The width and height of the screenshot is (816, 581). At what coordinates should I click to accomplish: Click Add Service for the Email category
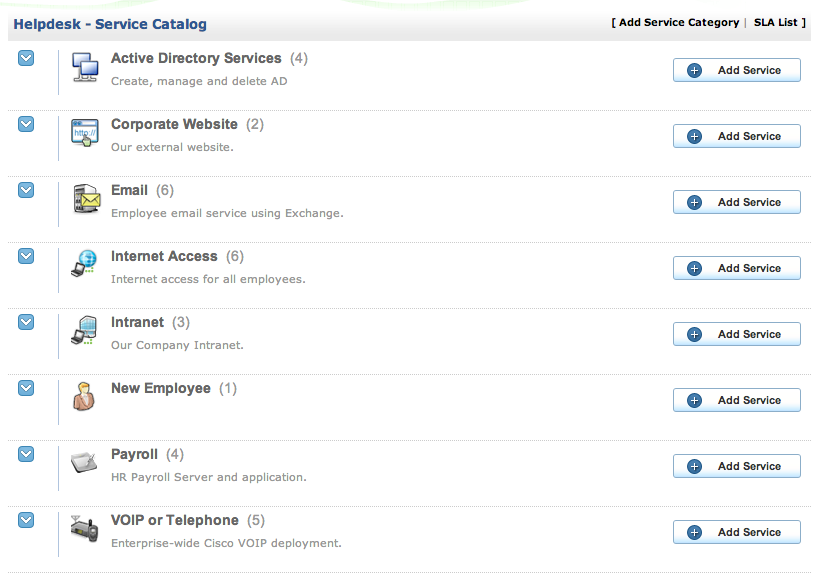pos(737,202)
